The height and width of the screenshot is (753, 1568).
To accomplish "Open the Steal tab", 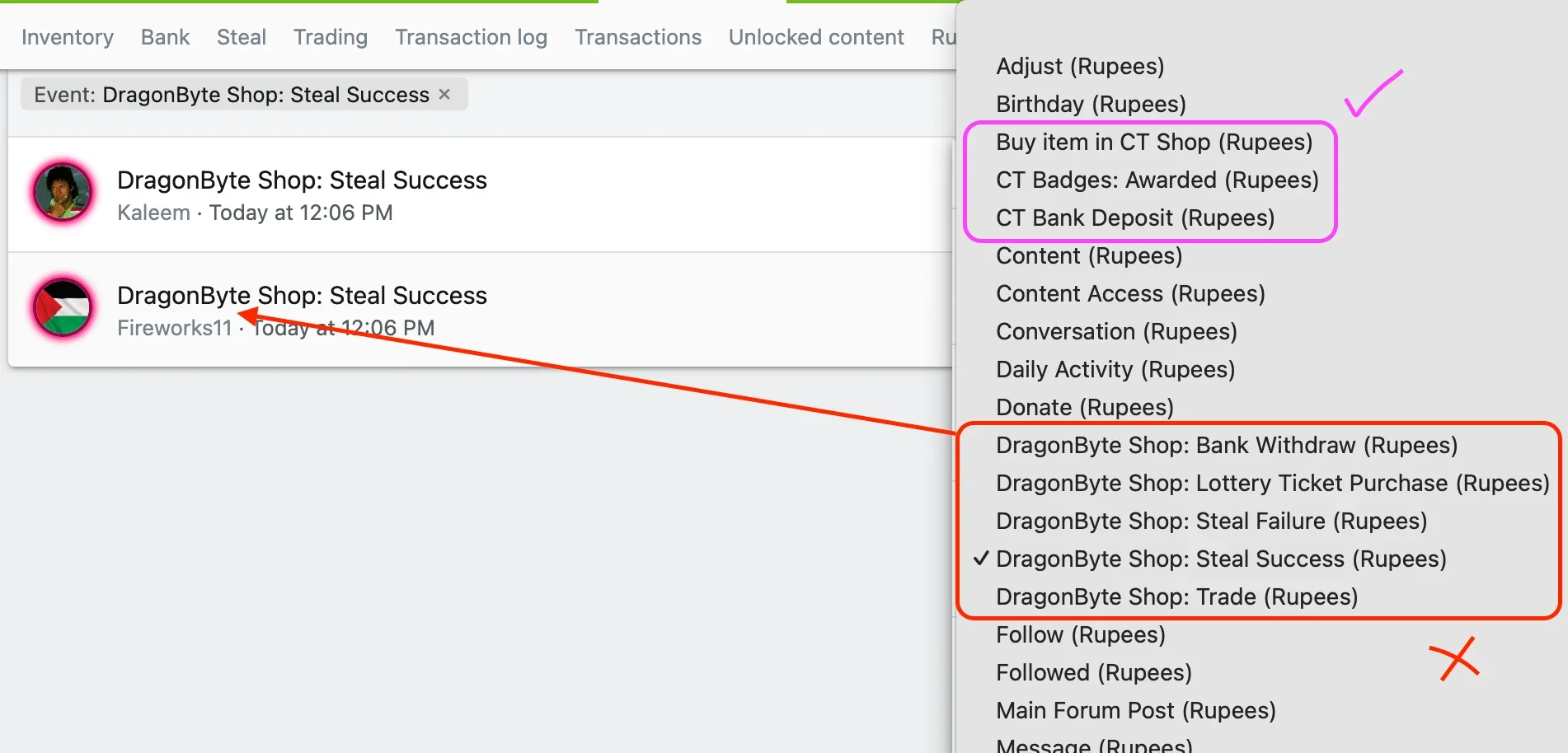I will tap(242, 37).
